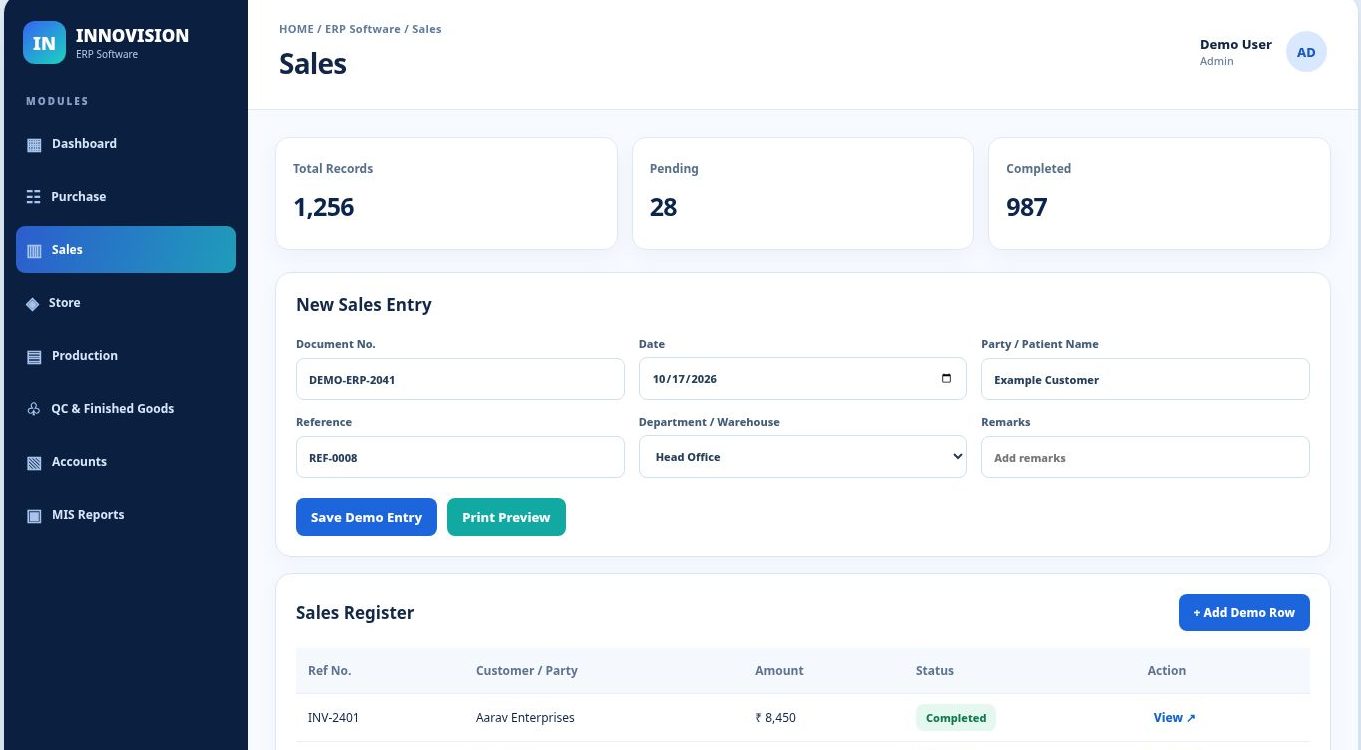The width and height of the screenshot is (1361, 750).
Task: Navigate to QC & Finished Goods
Action: point(126,409)
